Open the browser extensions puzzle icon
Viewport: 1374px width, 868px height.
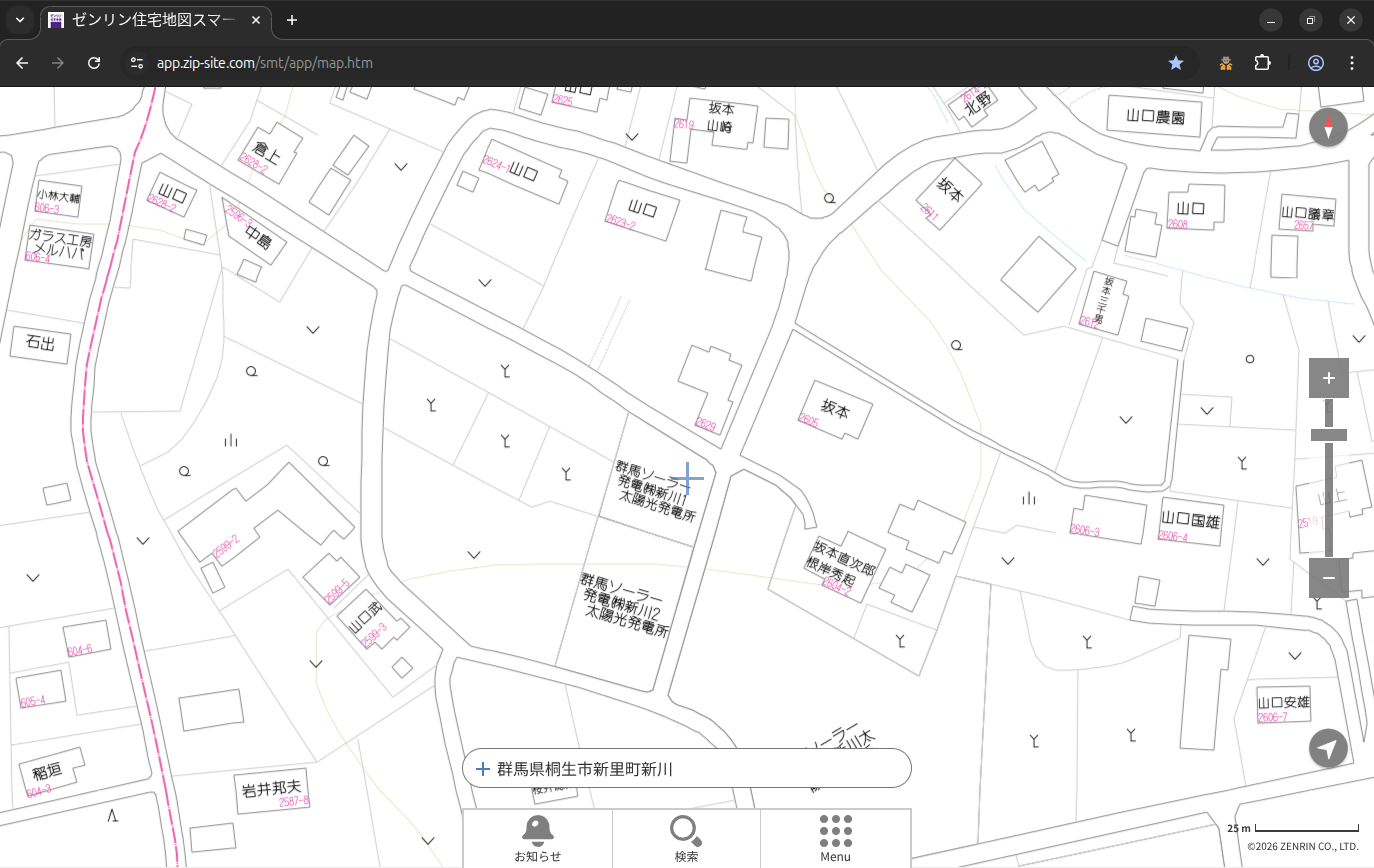tap(1262, 63)
